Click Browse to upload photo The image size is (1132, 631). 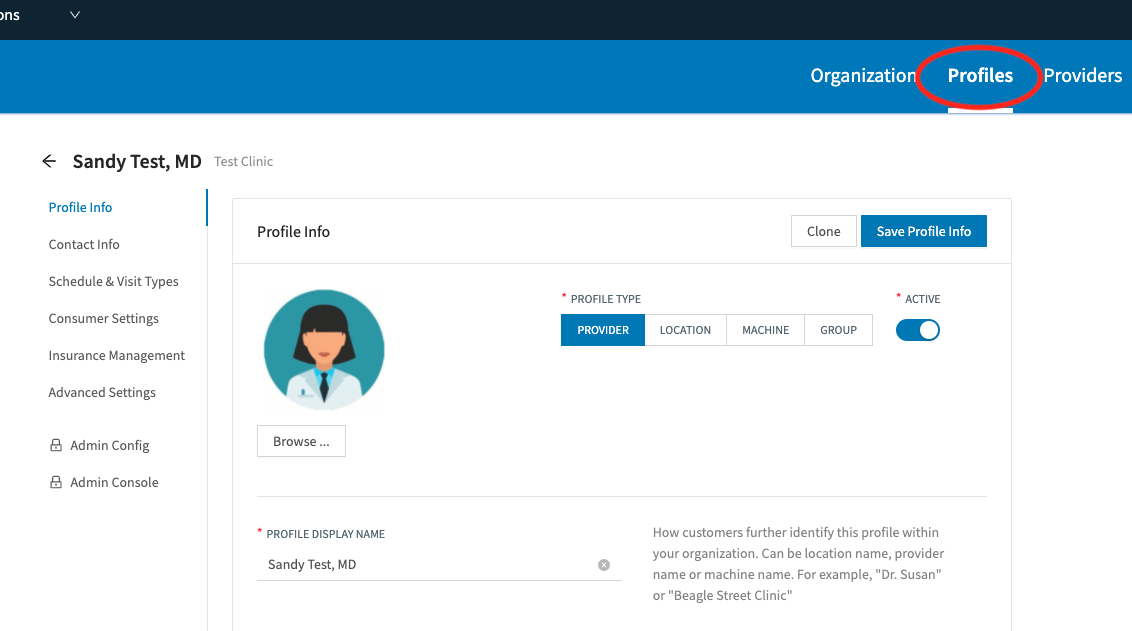click(x=301, y=441)
